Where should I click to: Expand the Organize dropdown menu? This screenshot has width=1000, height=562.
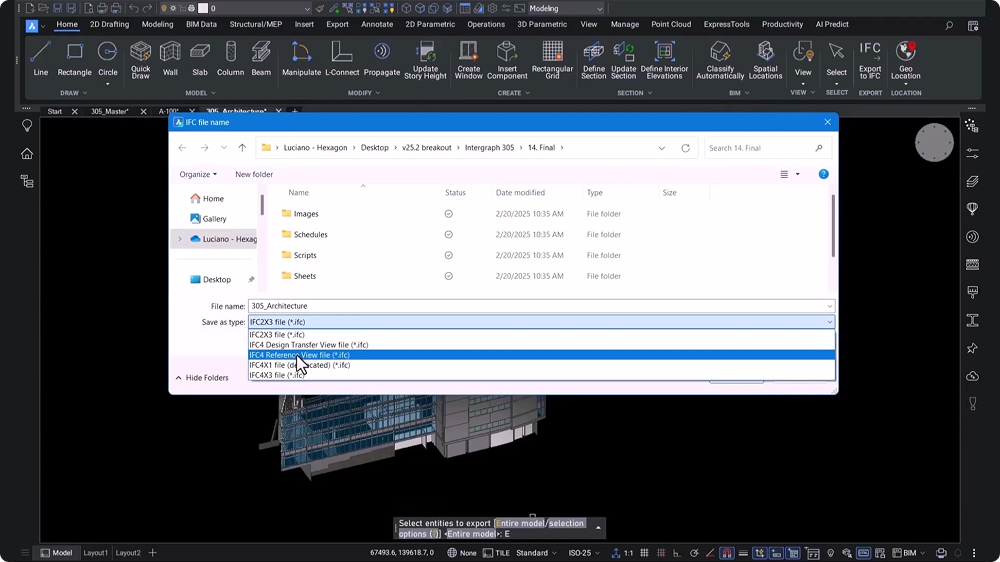(198, 174)
